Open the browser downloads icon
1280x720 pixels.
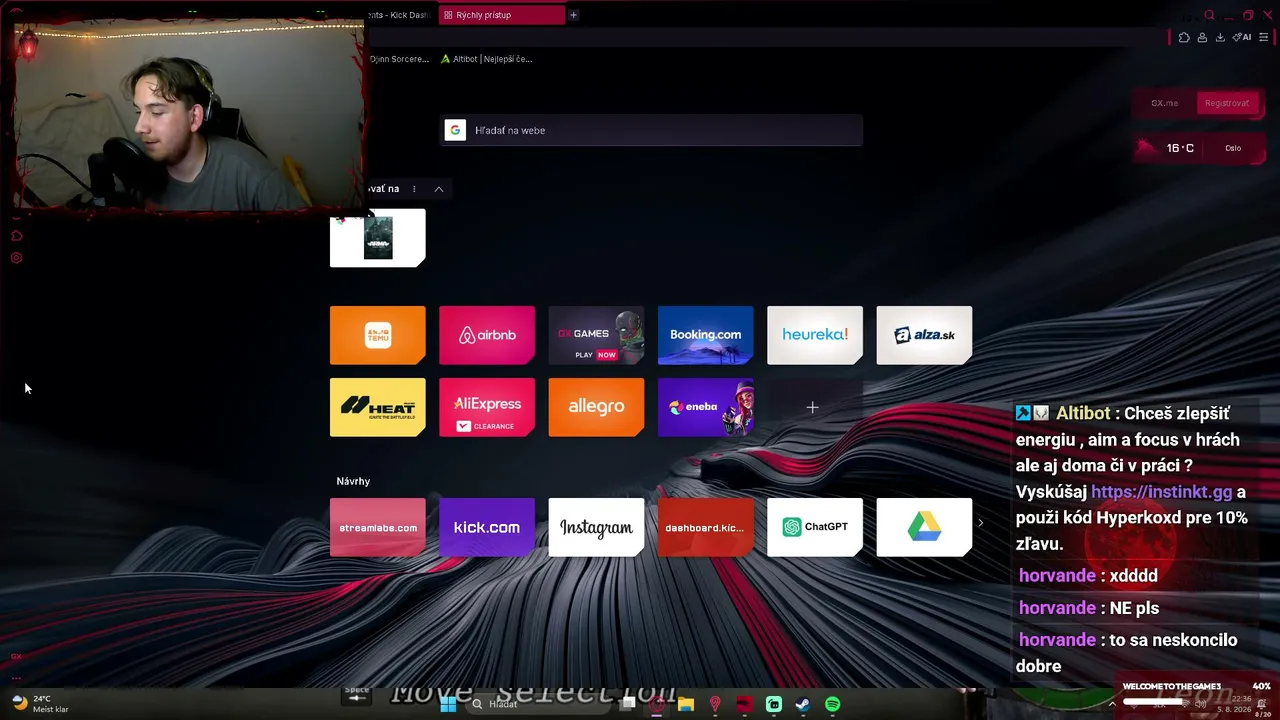click(x=1221, y=37)
